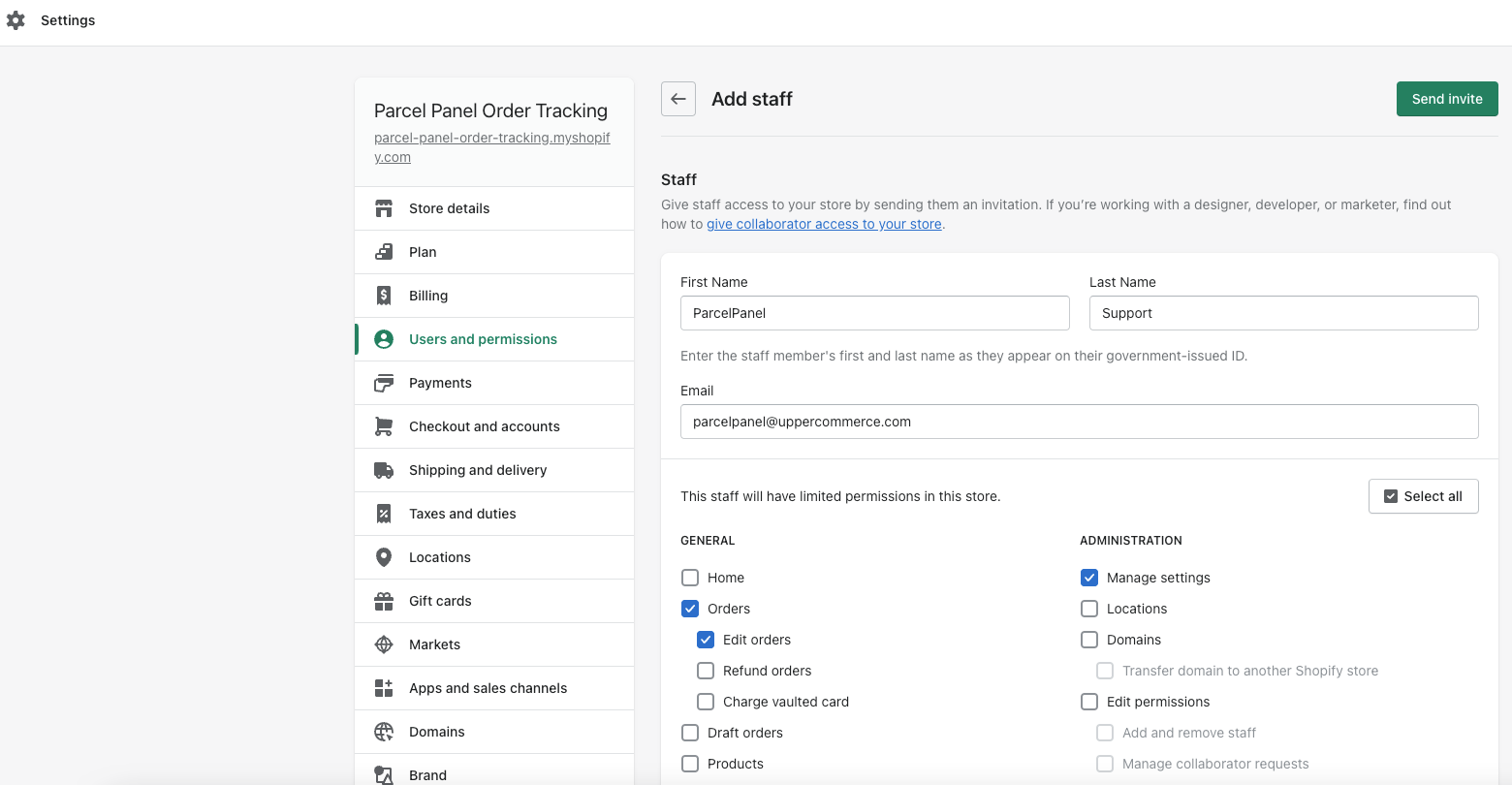Image resolution: width=1512 pixels, height=785 pixels.
Task: Click the Plan icon in sidebar
Action: pyautogui.click(x=384, y=252)
